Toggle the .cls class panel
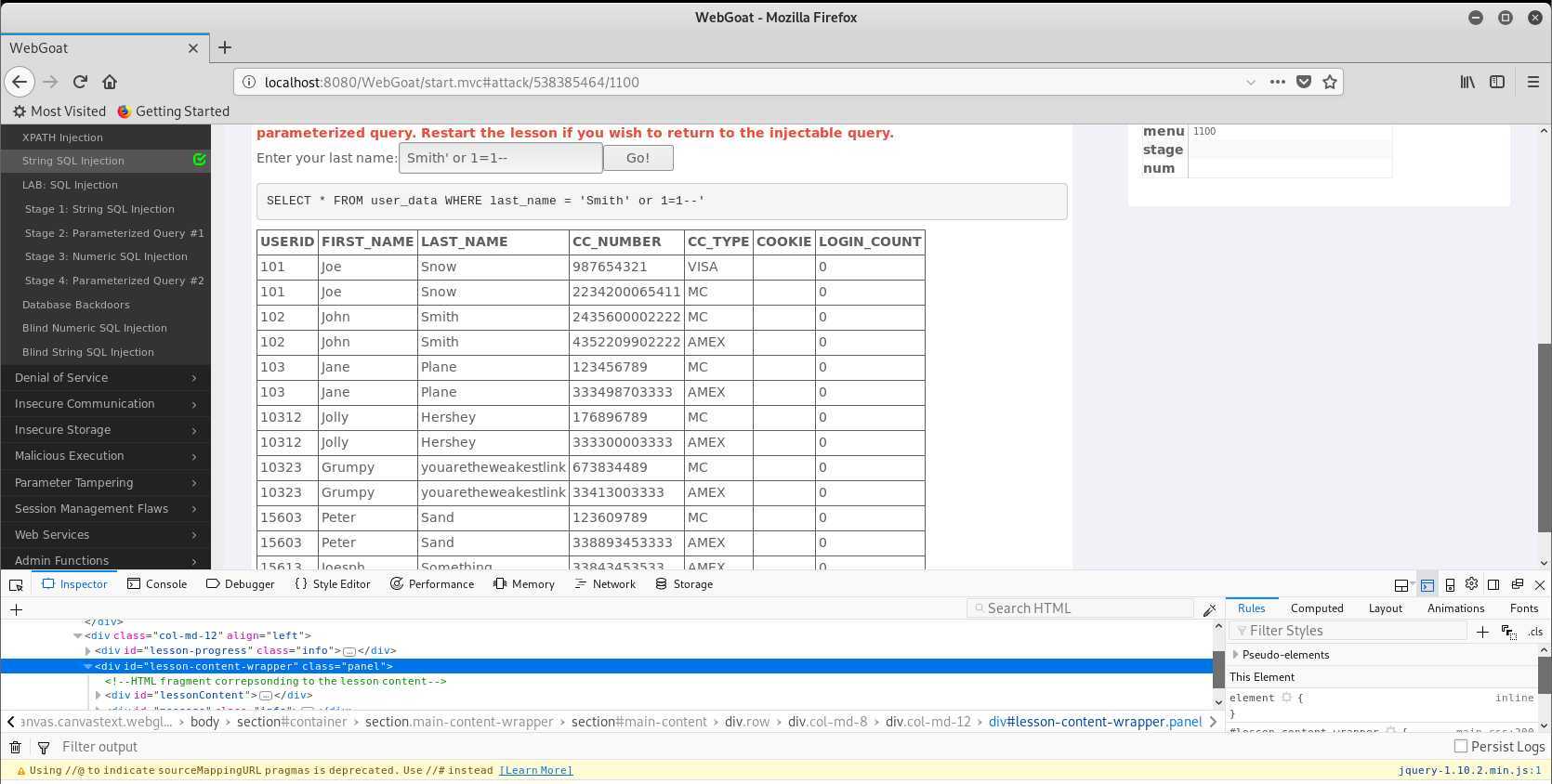This screenshot has width=1552, height=784. [x=1535, y=632]
